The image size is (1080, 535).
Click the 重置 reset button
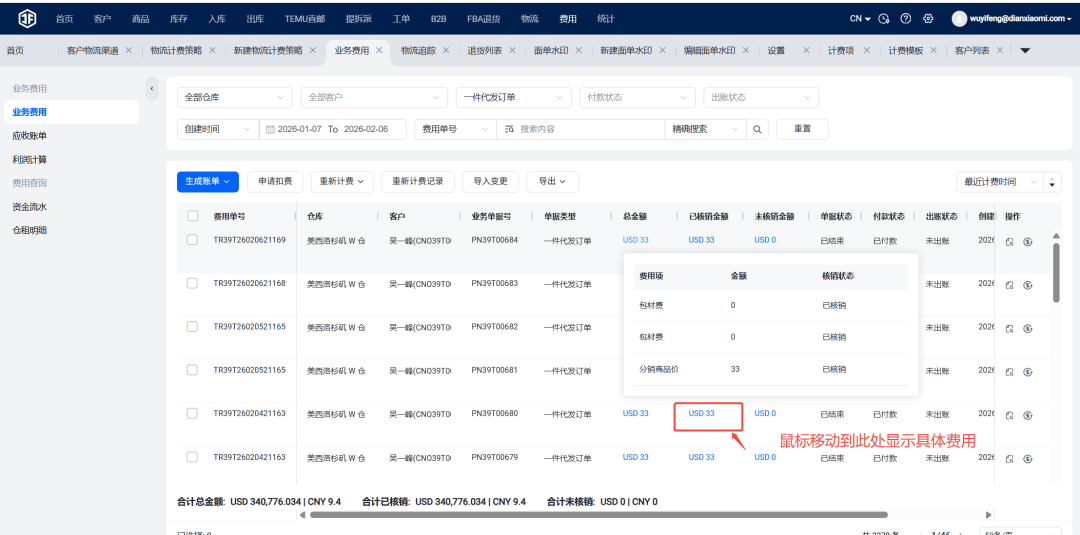point(802,129)
